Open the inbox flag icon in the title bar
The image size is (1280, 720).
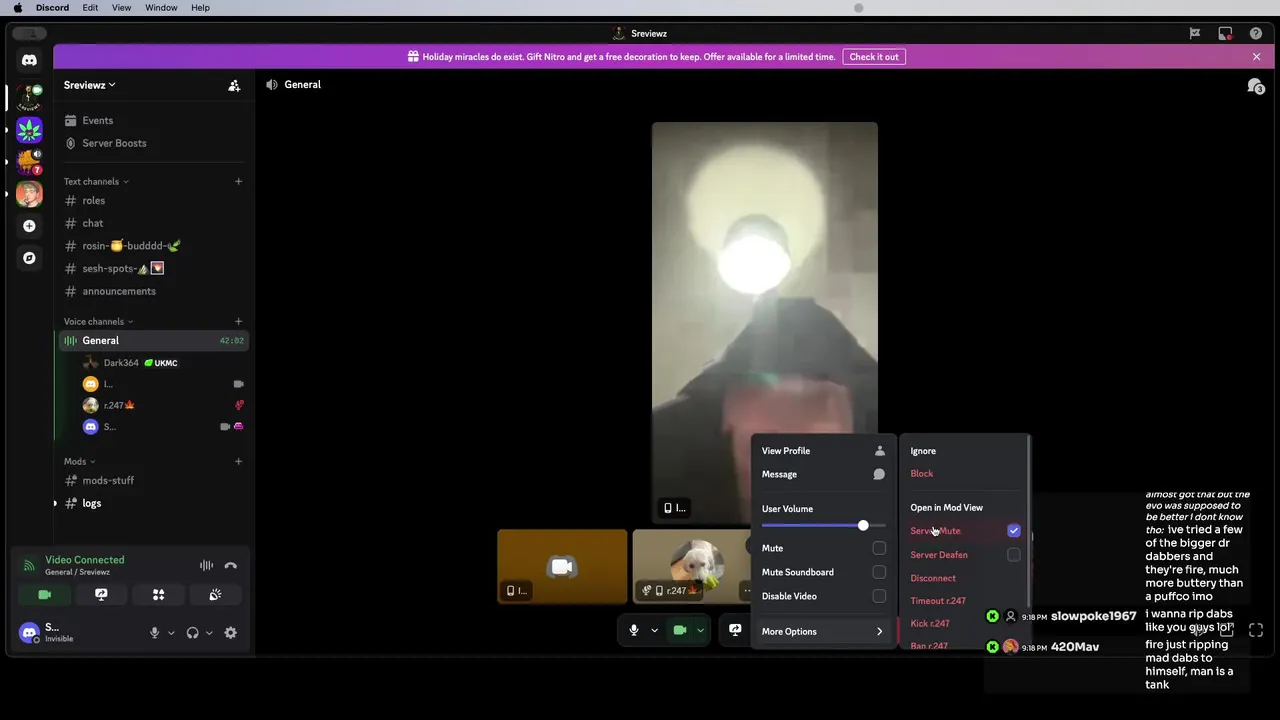click(x=1194, y=33)
